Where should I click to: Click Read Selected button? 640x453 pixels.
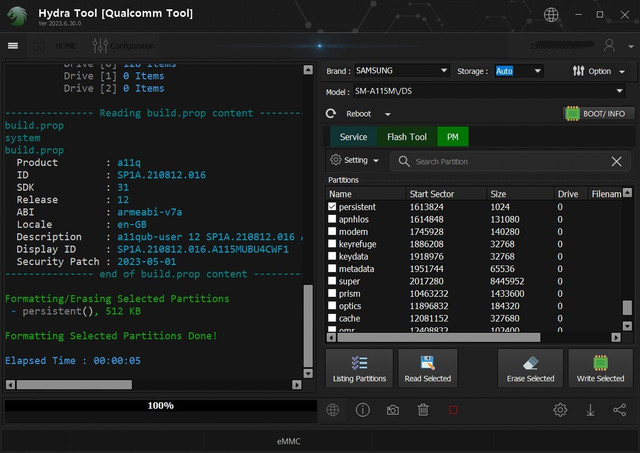click(x=428, y=368)
